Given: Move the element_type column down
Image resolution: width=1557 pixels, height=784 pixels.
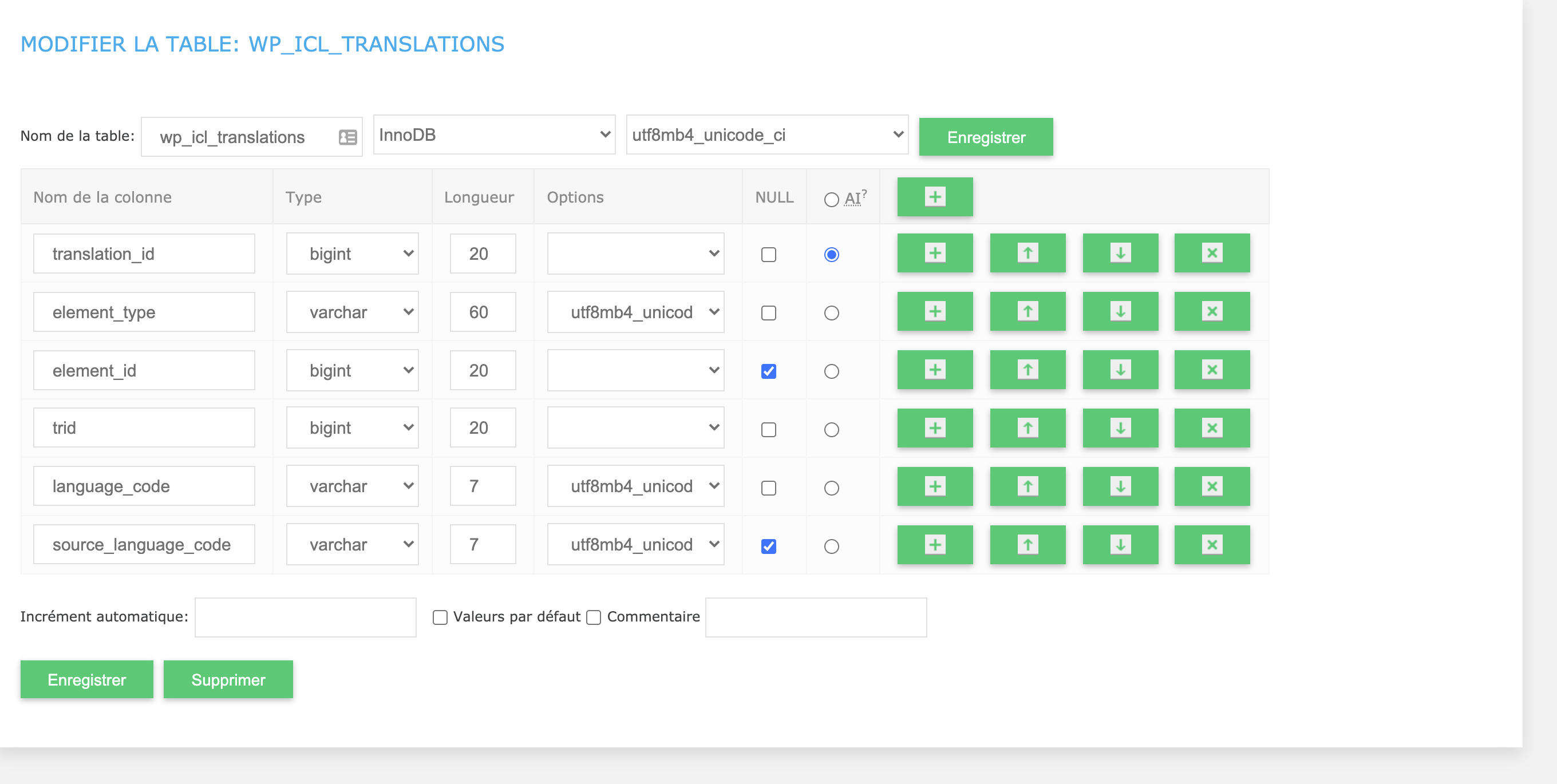Looking at the screenshot, I should tap(1120, 312).
